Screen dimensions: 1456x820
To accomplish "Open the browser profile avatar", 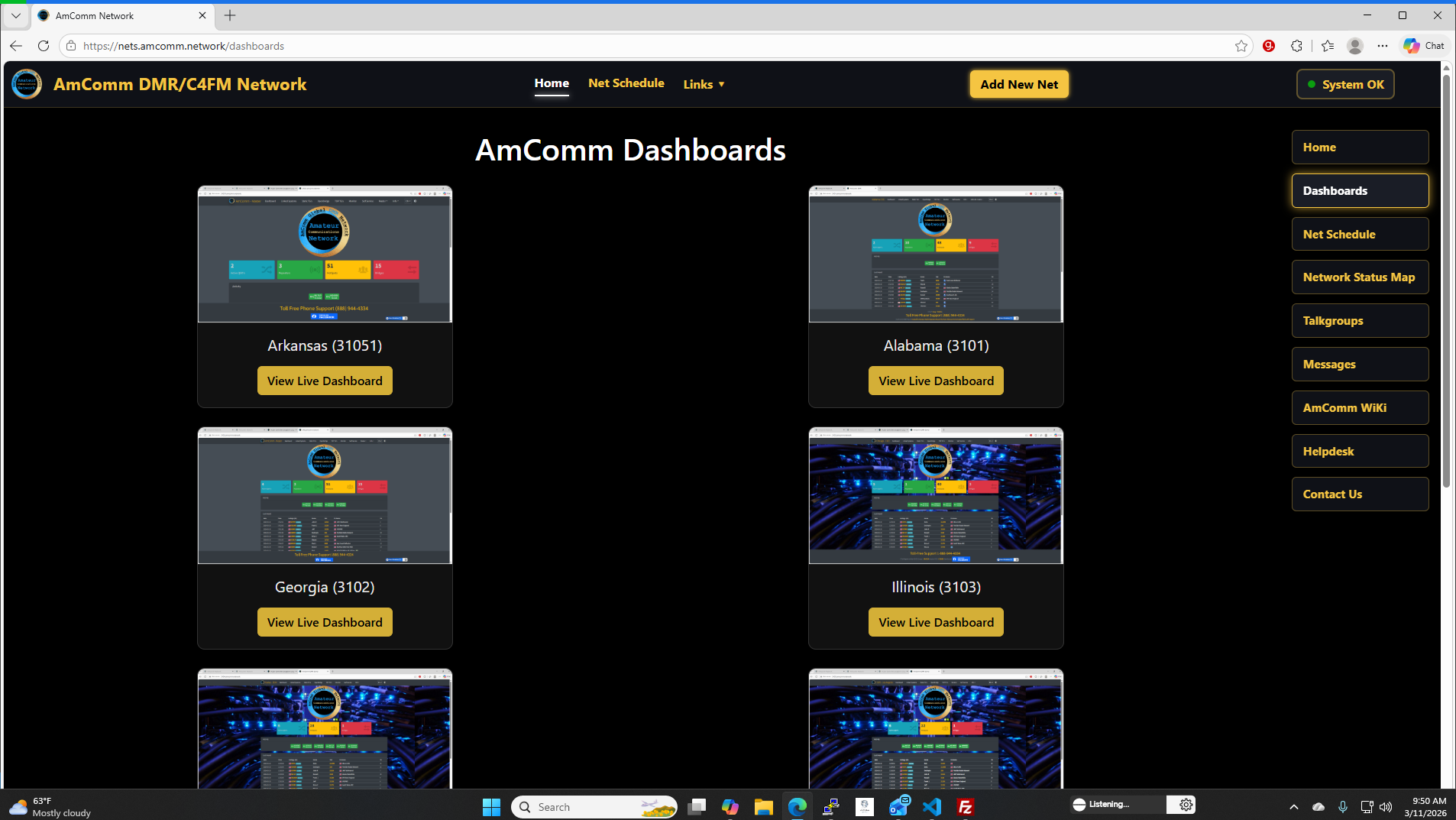I will [x=1356, y=46].
